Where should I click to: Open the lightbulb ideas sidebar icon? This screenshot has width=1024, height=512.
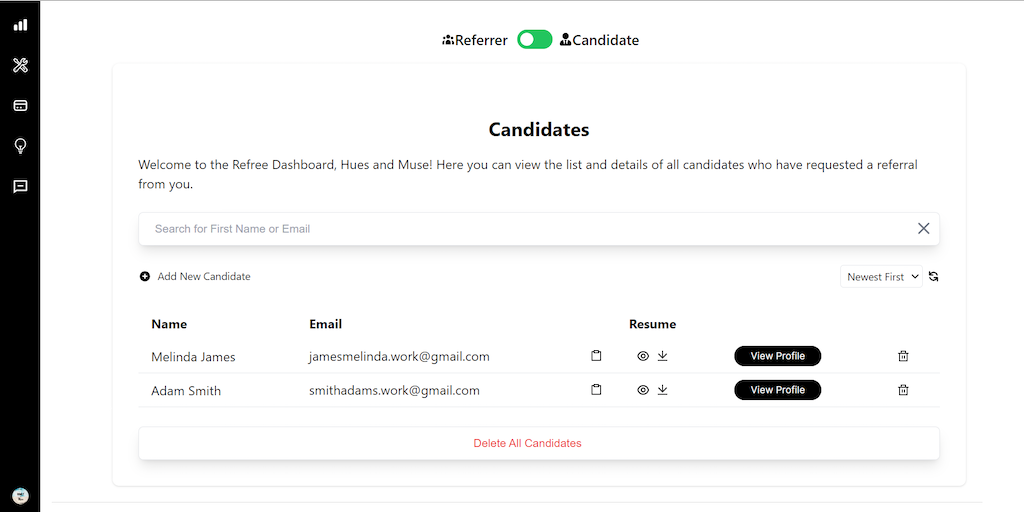coord(20,146)
